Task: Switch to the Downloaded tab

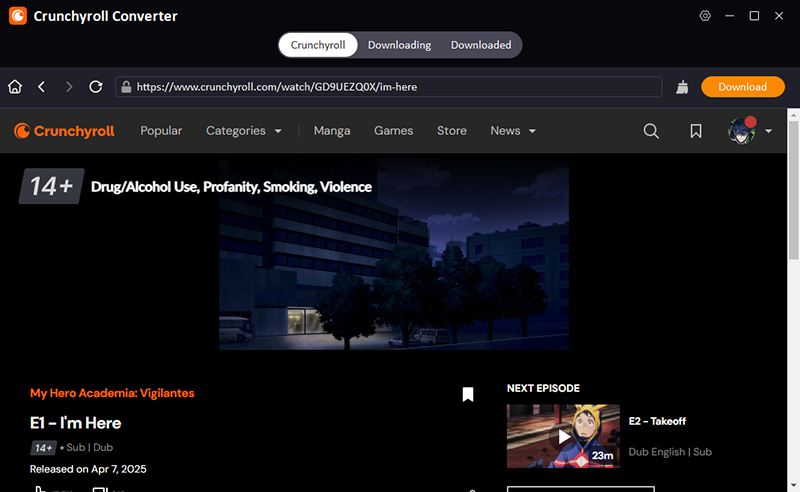Action: [x=481, y=45]
